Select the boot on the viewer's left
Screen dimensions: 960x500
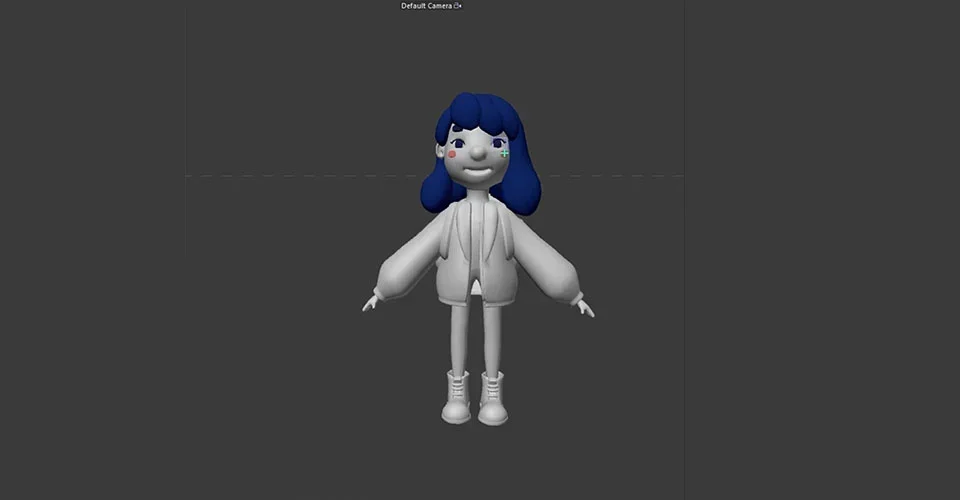click(456, 397)
